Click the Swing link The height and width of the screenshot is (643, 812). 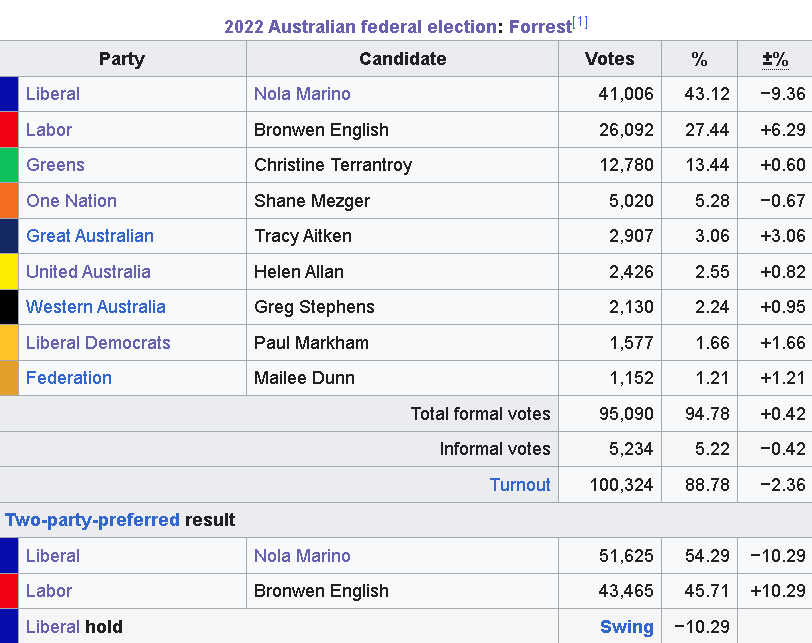coord(627,626)
